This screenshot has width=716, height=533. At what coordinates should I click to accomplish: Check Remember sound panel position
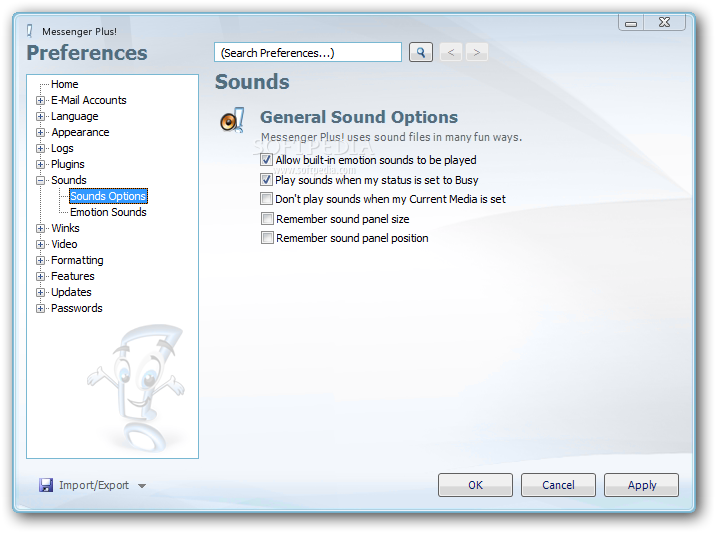pyautogui.click(x=267, y=238)
